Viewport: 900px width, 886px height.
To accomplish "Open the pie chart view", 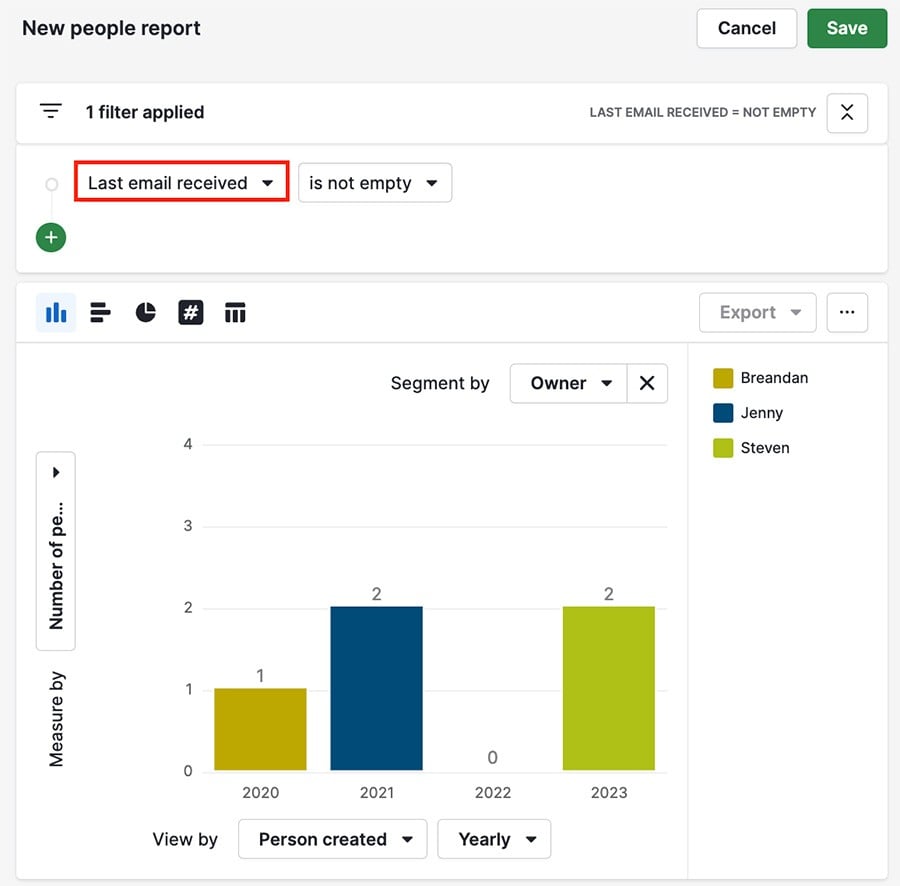I will 145,312.
